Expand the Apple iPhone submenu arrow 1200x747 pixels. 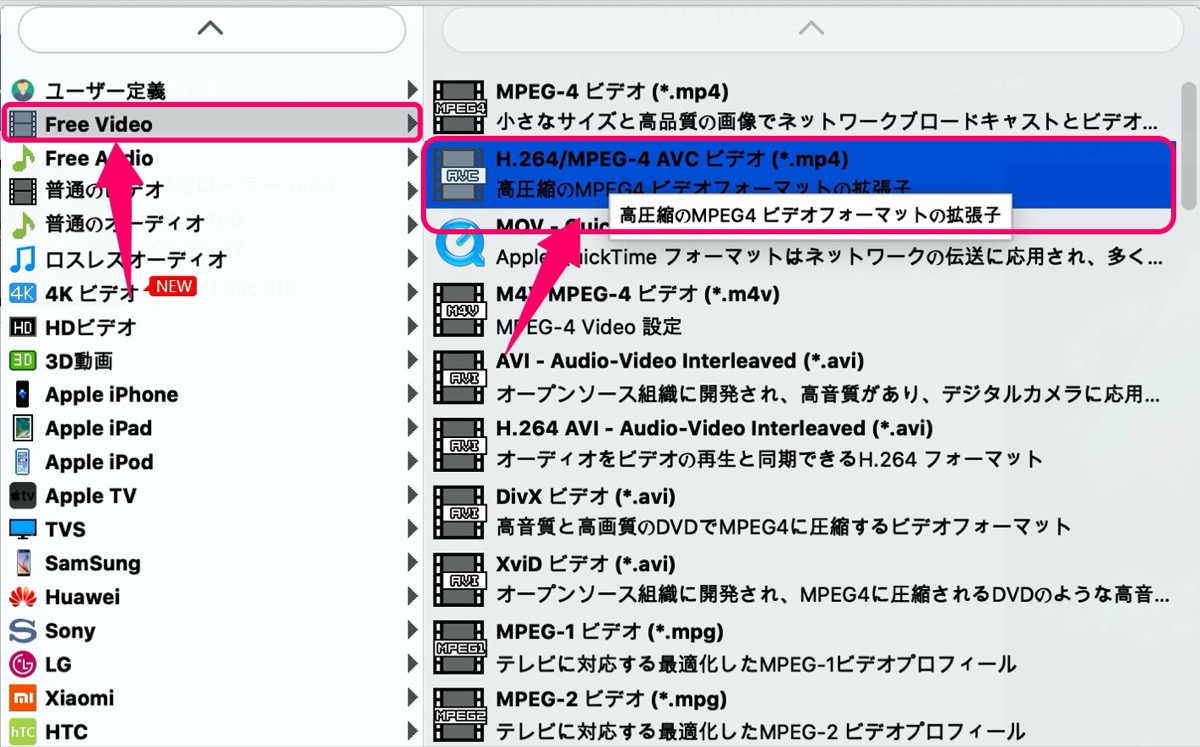[x=412, y=394]
